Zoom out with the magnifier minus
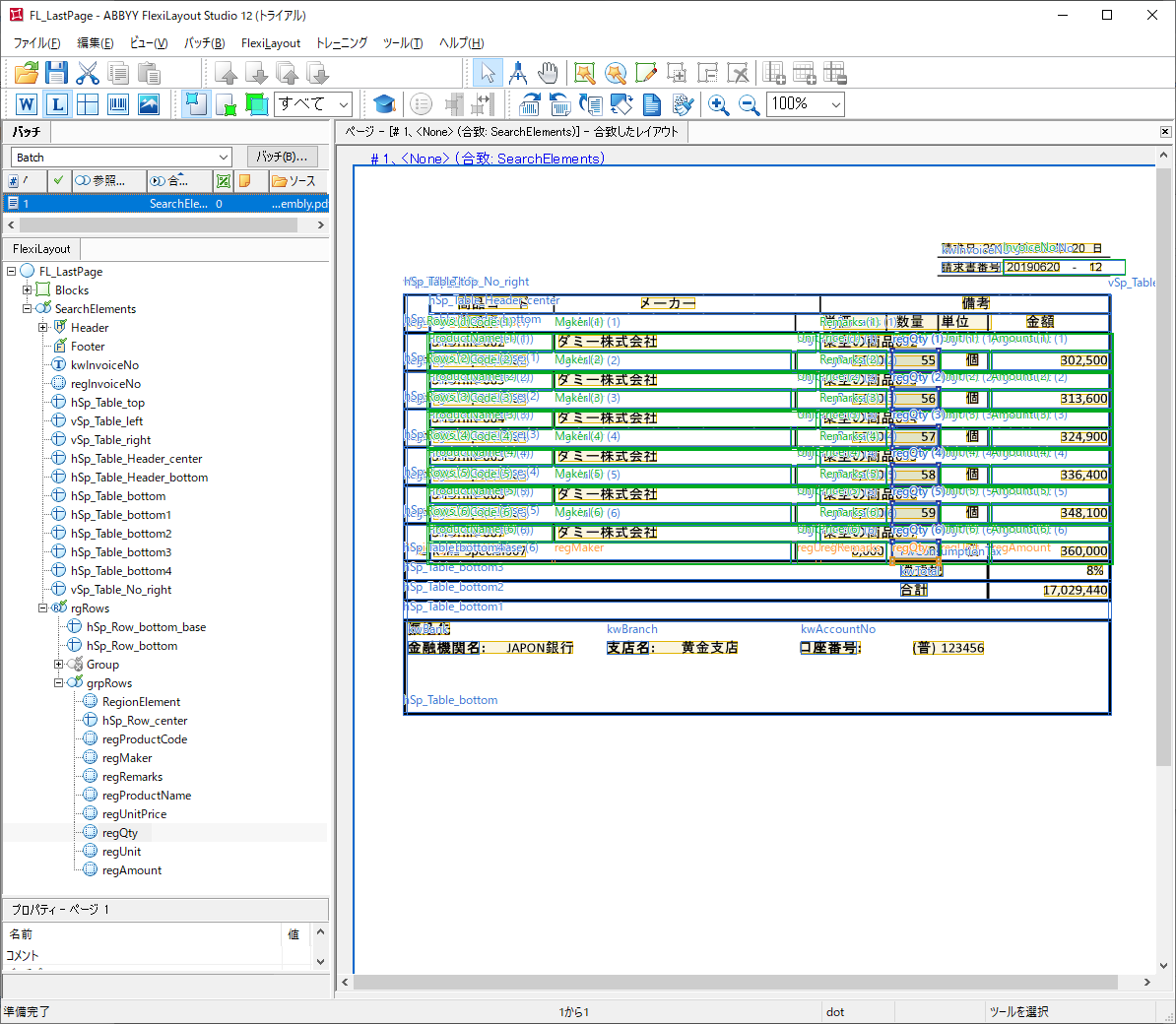The width and height of the screenshot is (1176, 1024). click(749, 104)
